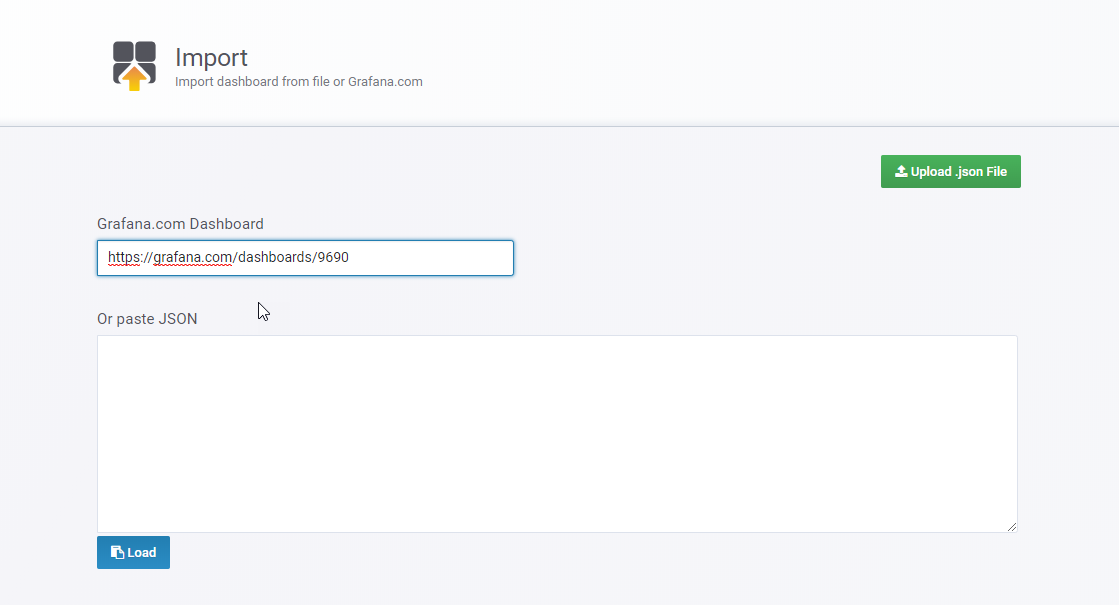Image resolution: width=1119 pixels, height=605 pixels.
Task: Click the JSON textarea resize handle corner
Action: [x=1012, y=527]
